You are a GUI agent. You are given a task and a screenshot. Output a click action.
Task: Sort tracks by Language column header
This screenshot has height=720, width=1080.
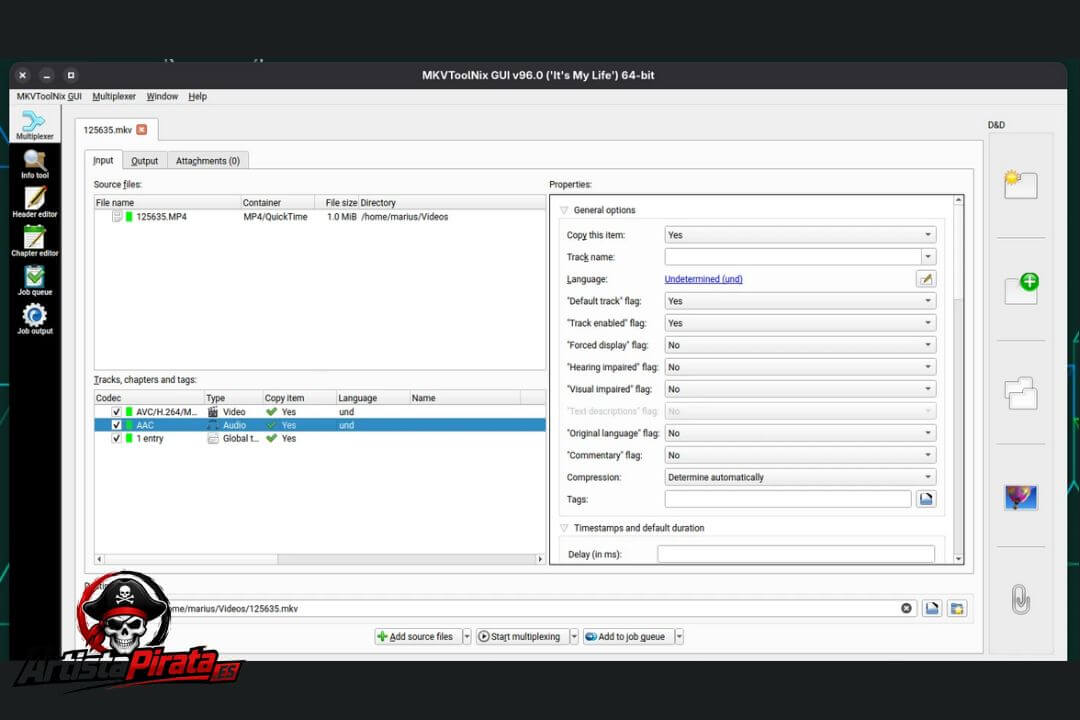[x=373, y=398]
